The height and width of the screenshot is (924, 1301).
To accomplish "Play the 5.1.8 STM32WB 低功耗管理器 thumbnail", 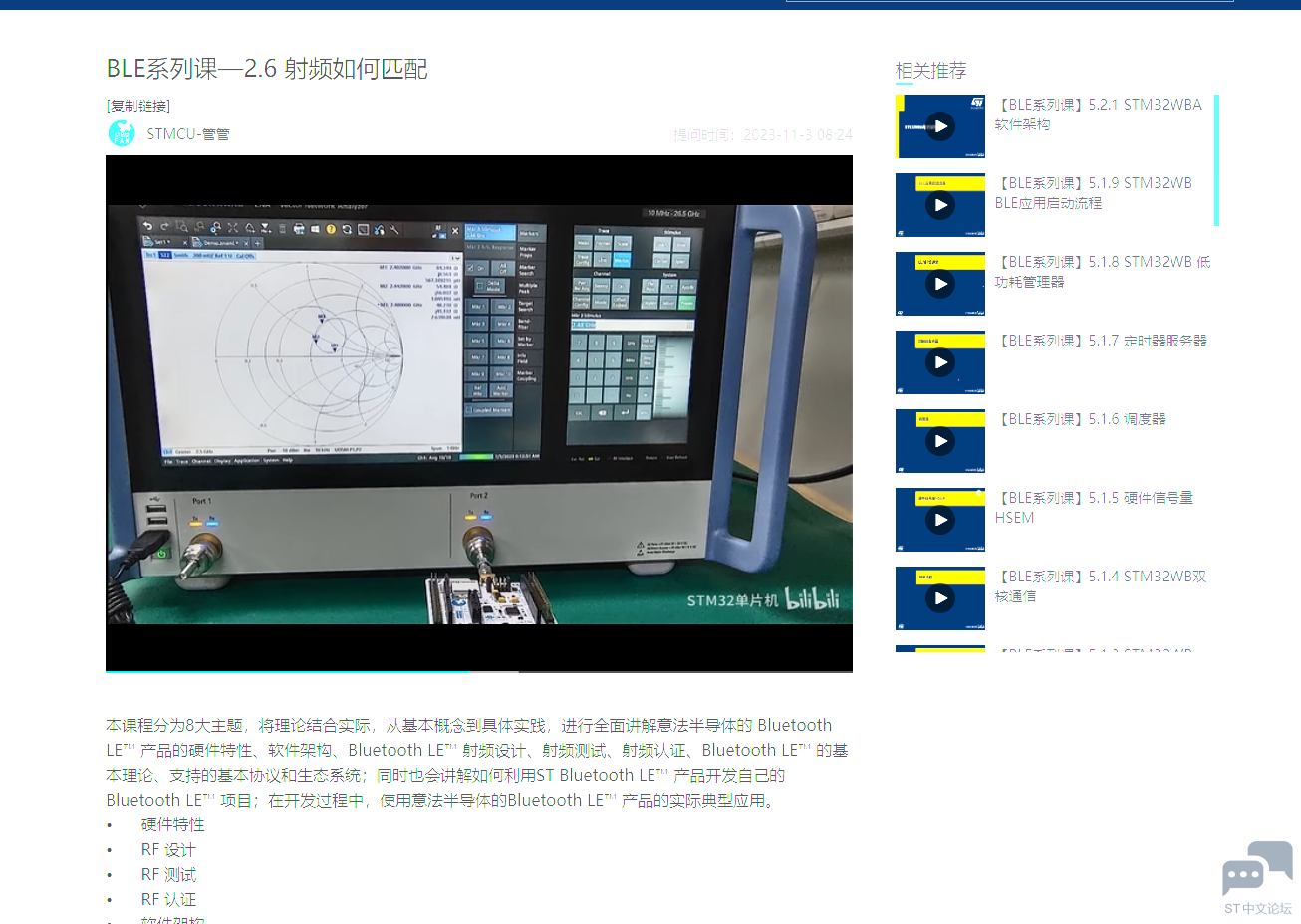I will click(x=940, y=284).
